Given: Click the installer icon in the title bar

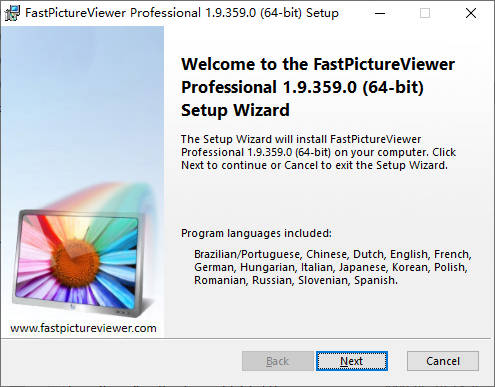Looking at the screenshot, I should (13, 13).
